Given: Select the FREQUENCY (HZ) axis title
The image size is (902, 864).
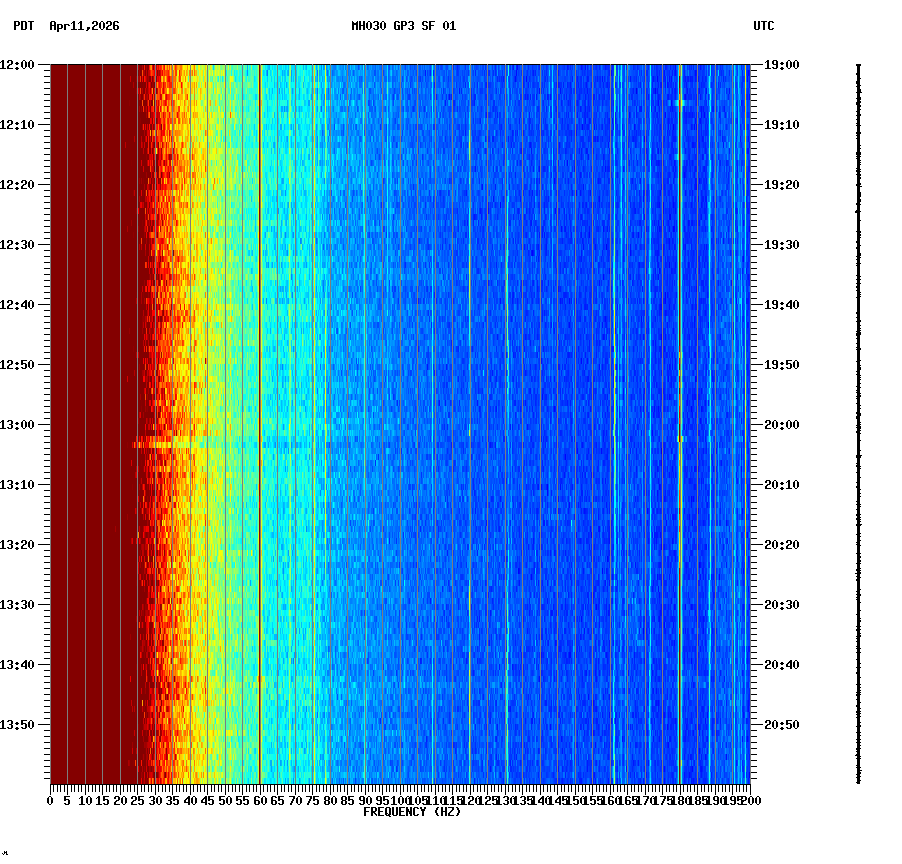Looking at the screenshot, I should 411,811.
